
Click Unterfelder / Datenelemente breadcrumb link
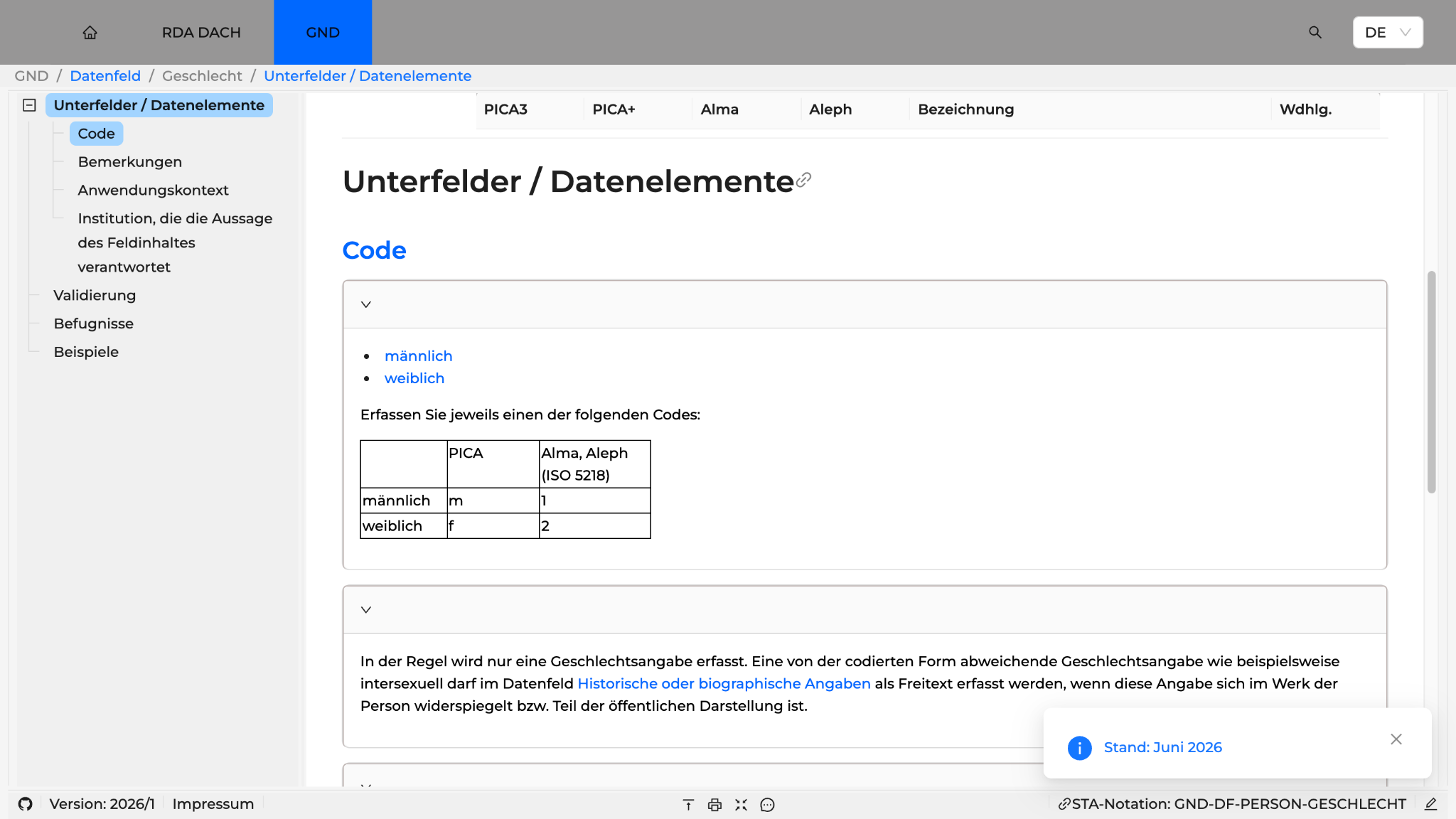point(368,76)
